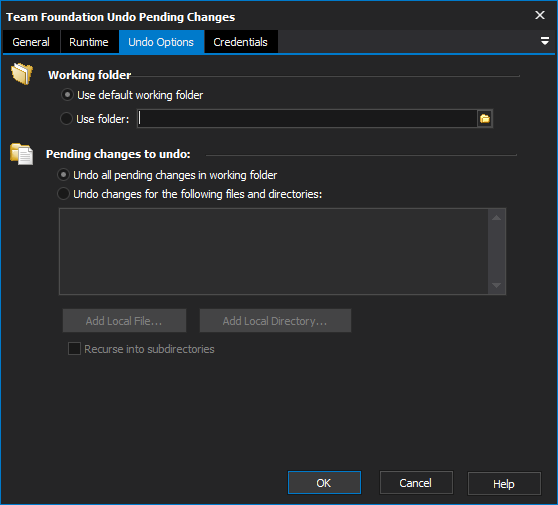558x505 pixels.
Task: Select Use default working folder radio button
Action: pyautogui.click(x=67, y=95)
